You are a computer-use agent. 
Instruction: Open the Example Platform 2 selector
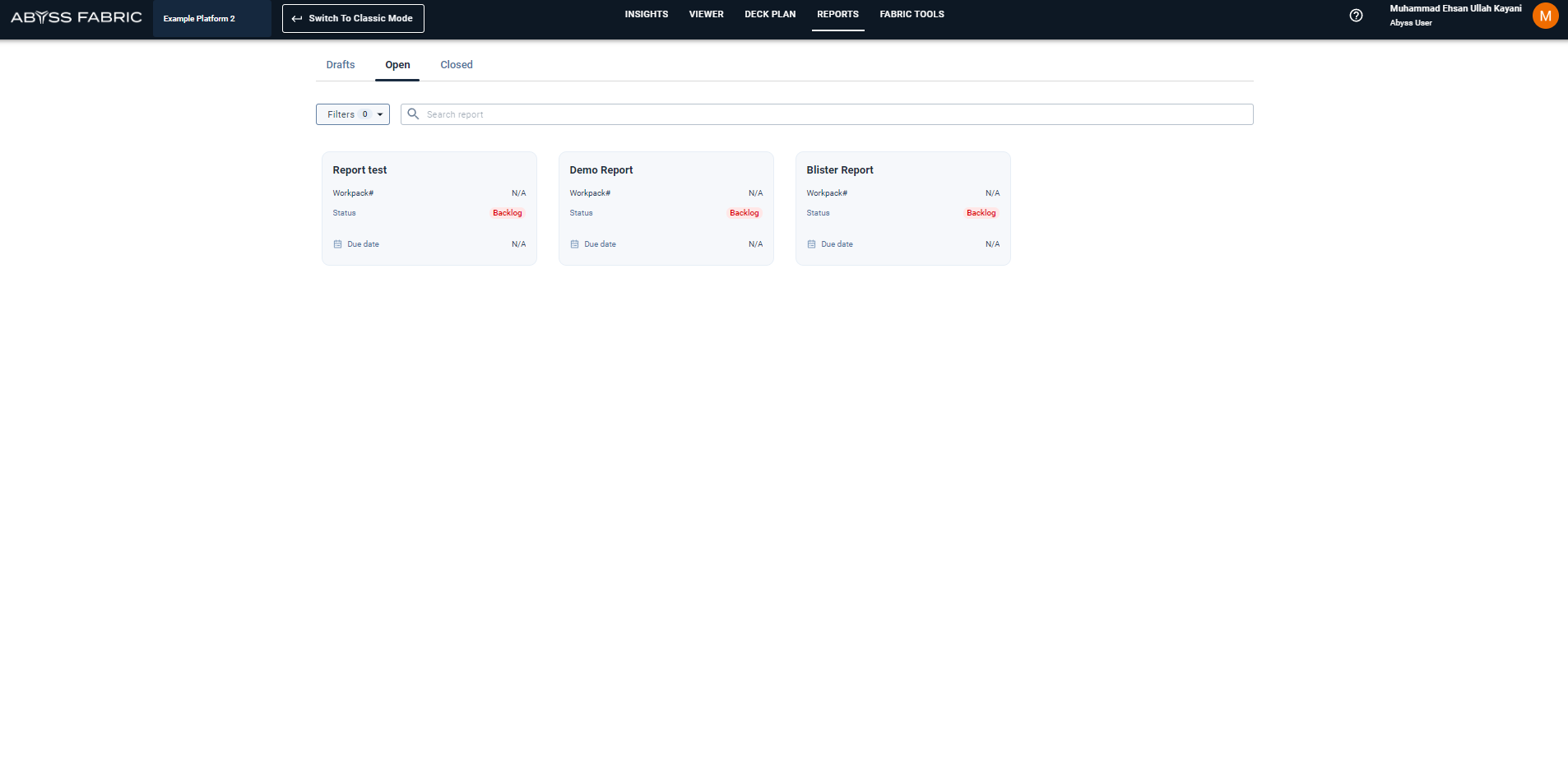[211, 18]
